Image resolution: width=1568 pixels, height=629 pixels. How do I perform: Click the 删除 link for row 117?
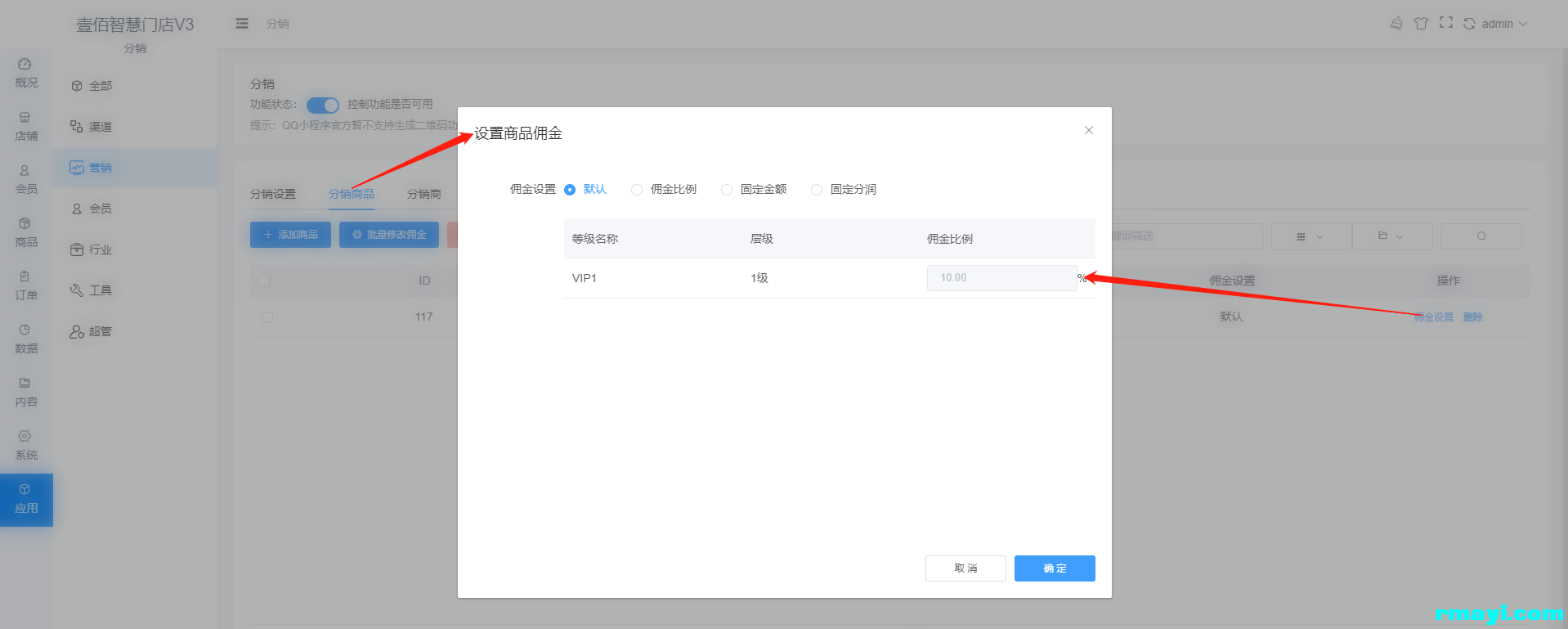[x=1473, y=317]
